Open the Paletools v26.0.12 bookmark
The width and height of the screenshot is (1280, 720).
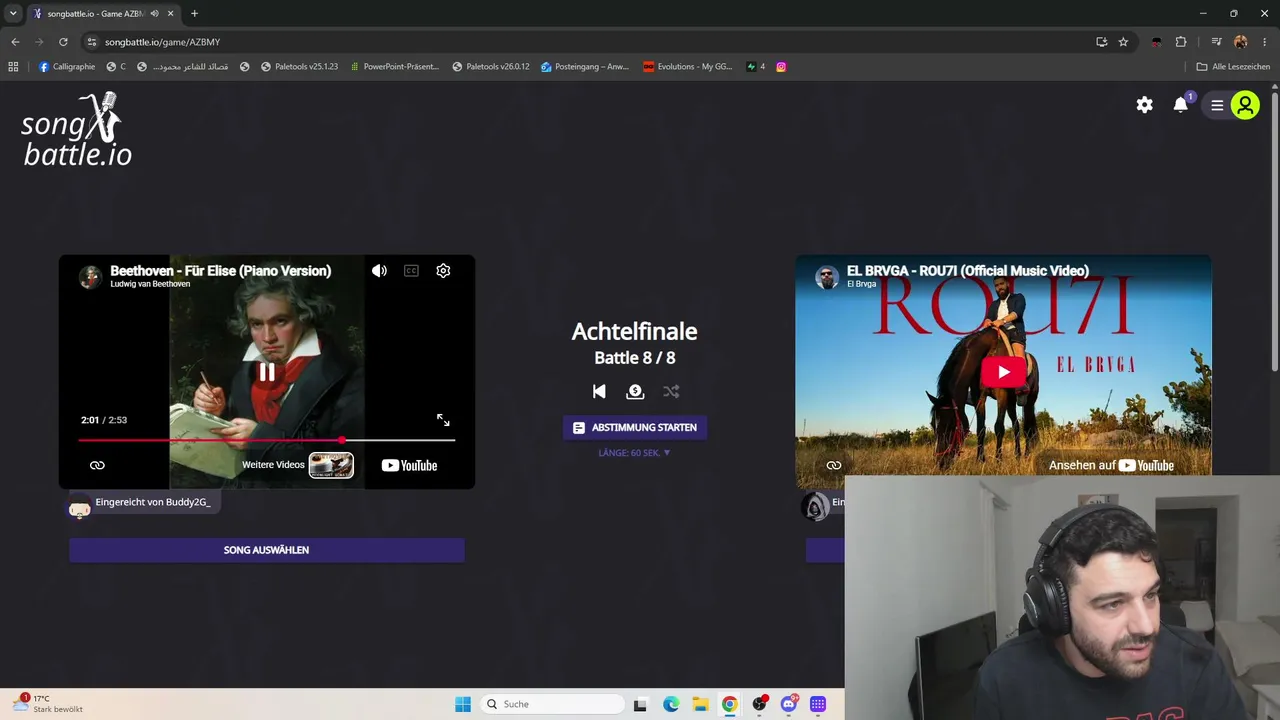tap(490, 67)
